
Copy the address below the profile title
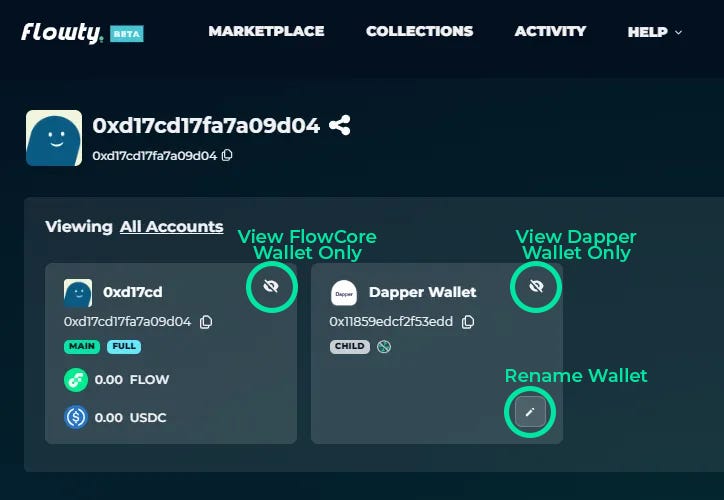(227, 156)
